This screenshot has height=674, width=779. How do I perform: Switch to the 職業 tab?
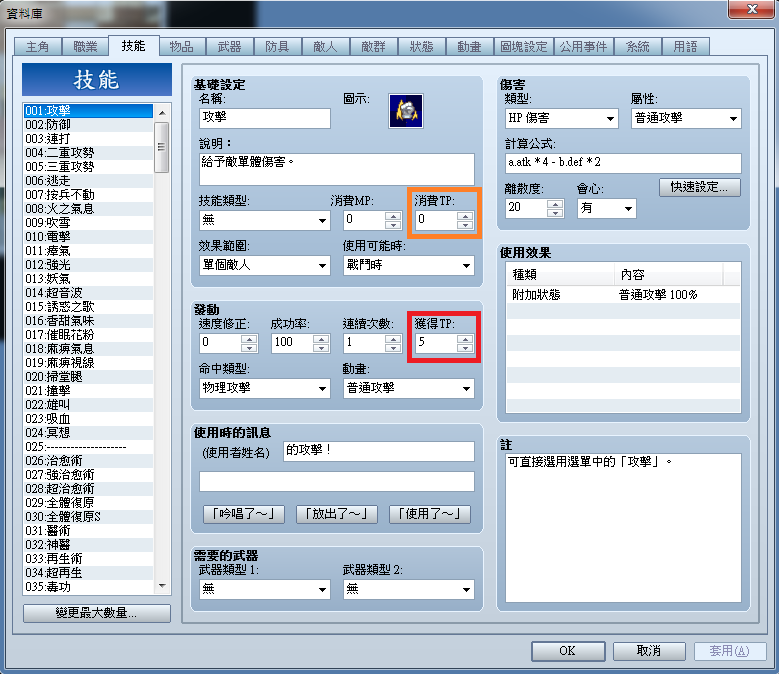click(85, 47)
